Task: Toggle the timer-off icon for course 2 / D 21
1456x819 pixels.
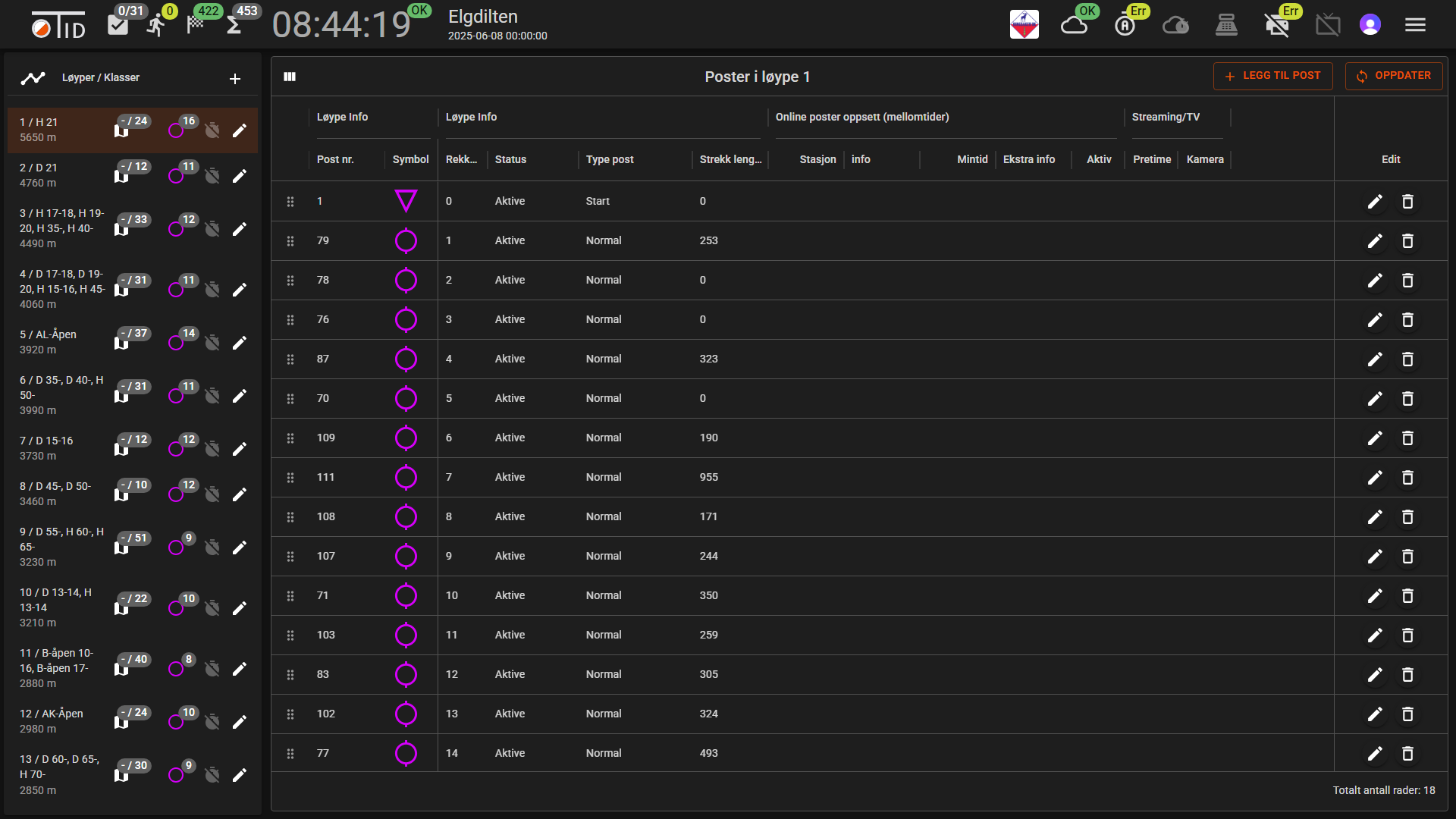Action: point(212,176)
